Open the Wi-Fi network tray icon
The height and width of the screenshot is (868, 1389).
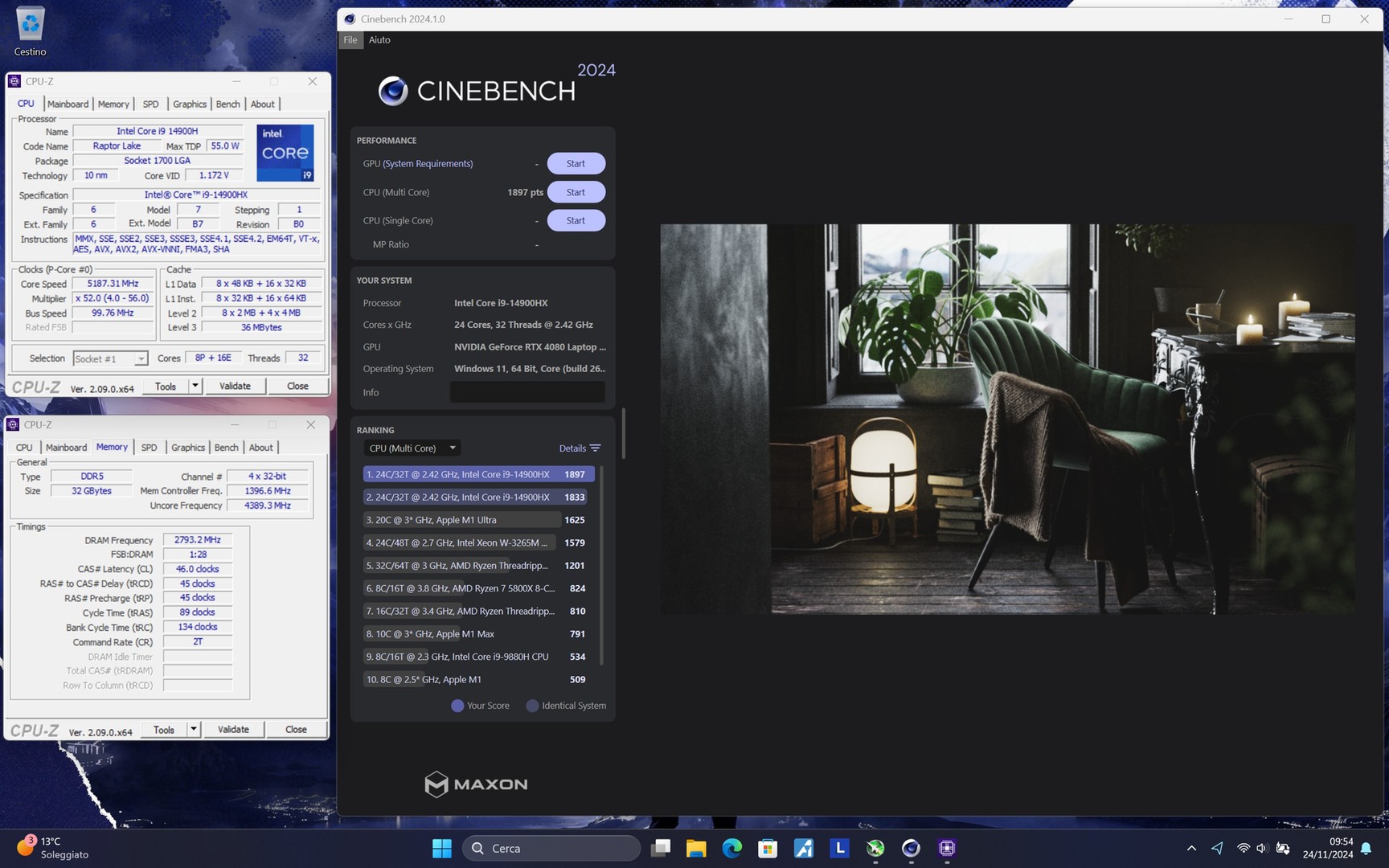1244,848
